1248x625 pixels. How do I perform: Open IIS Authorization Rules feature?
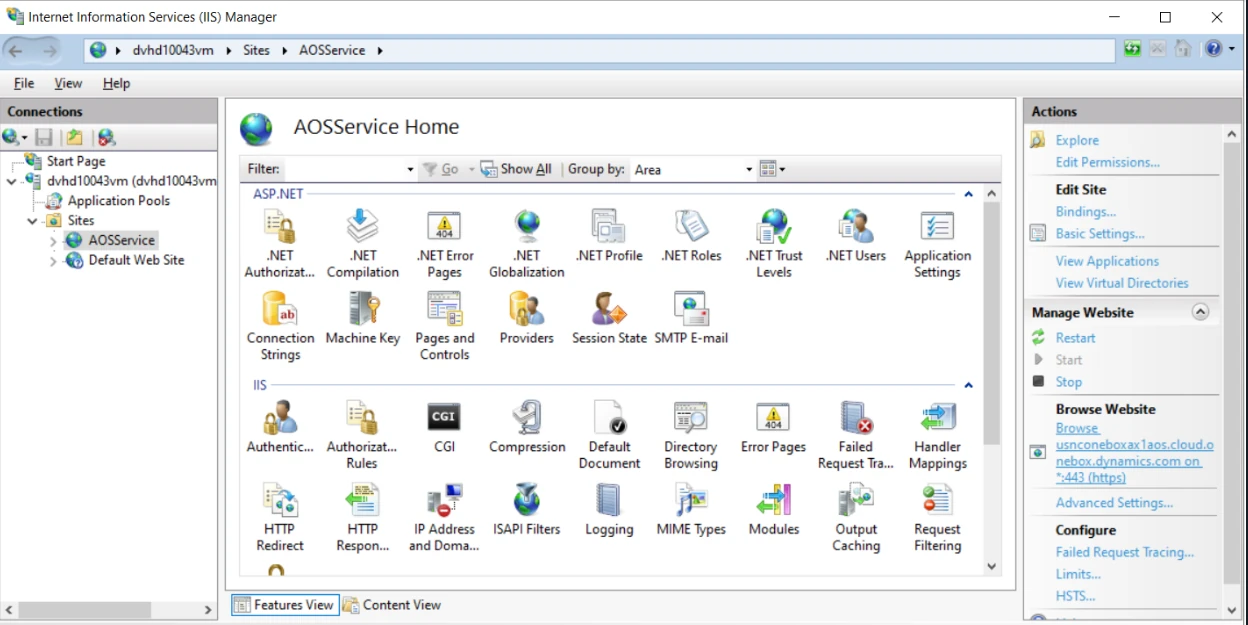click(x=362, y=435)
